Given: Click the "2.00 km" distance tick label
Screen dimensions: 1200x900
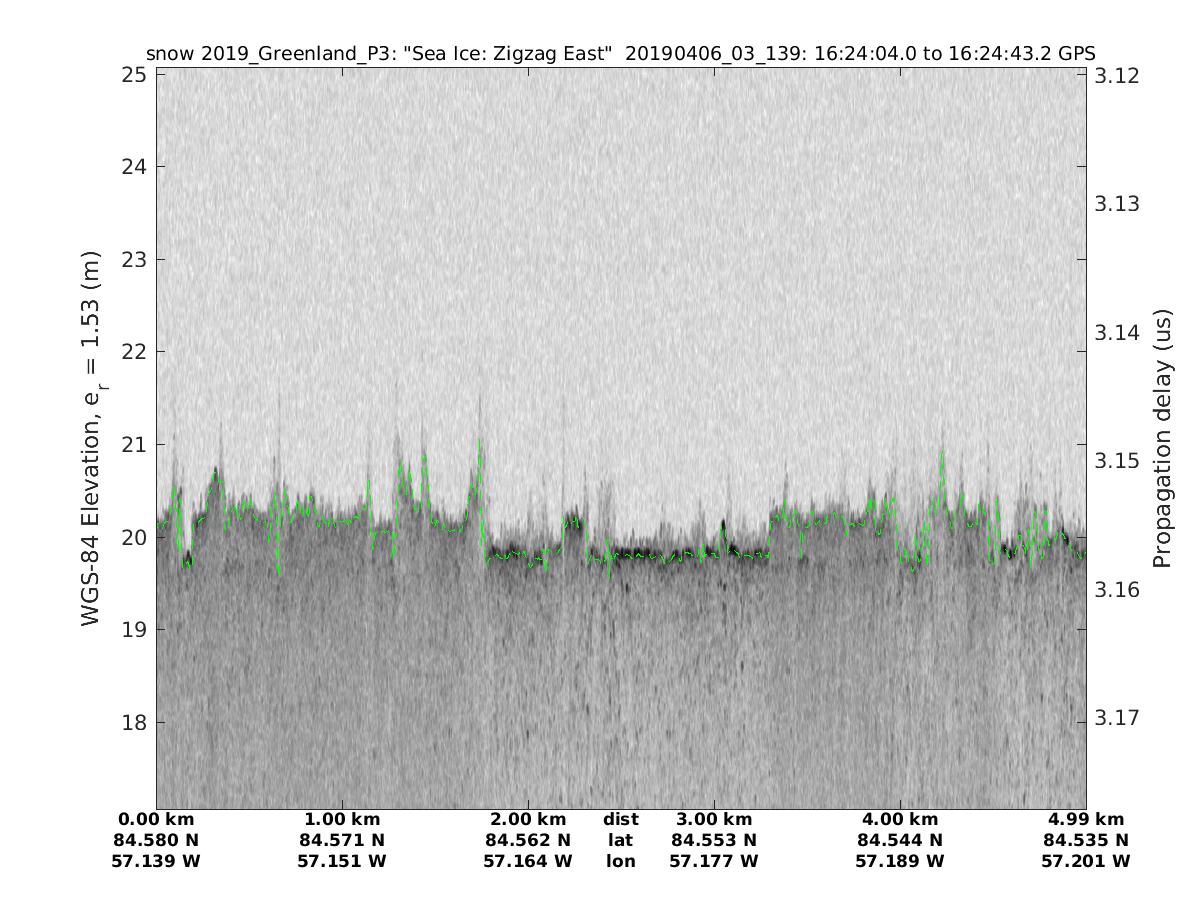Looking at the screenshot, I should click(528, 820).
